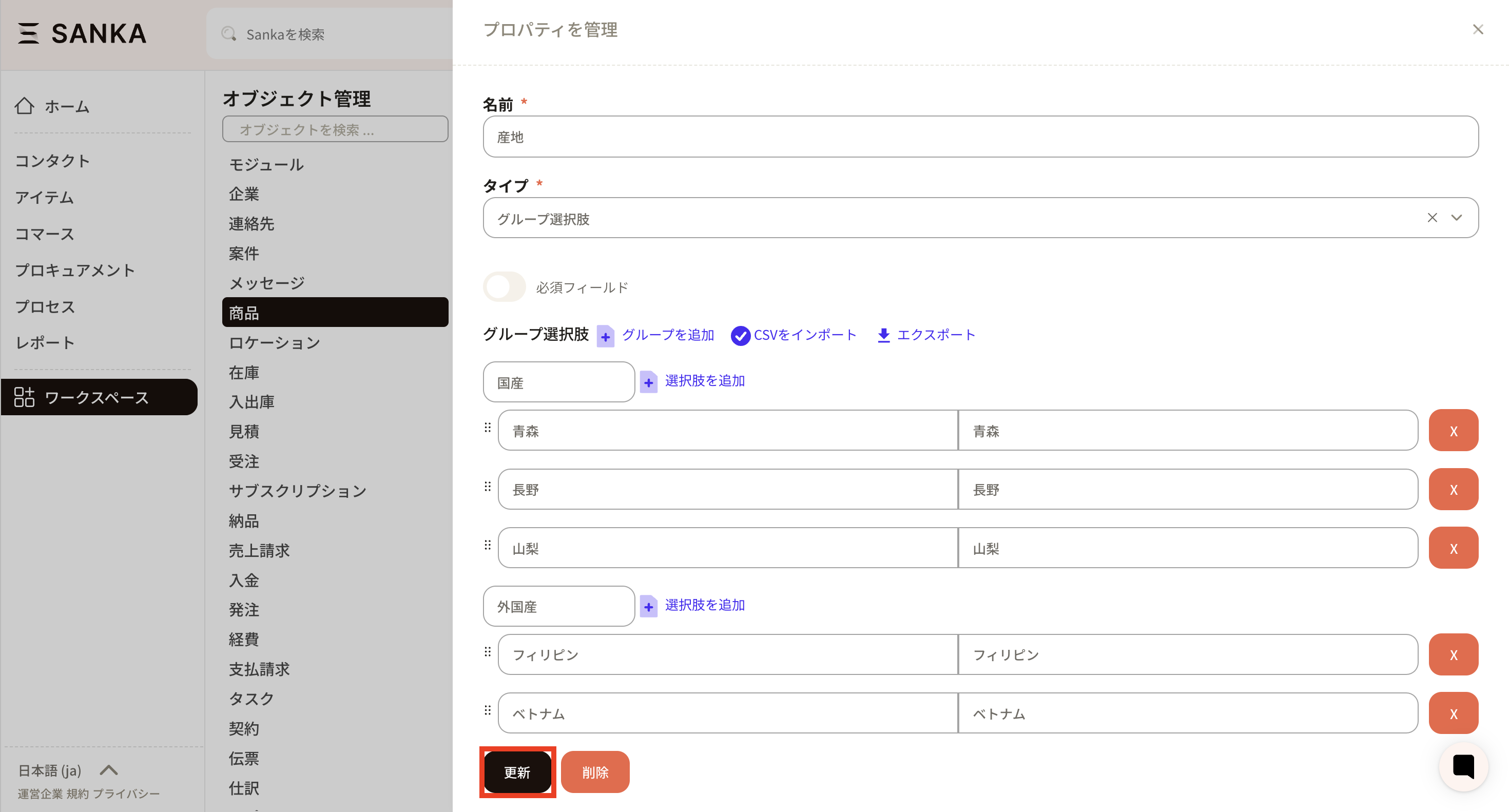This screenshot has height=812, width=1509.
Task: Remove the 長野 option
Action: coord(1454,489)
